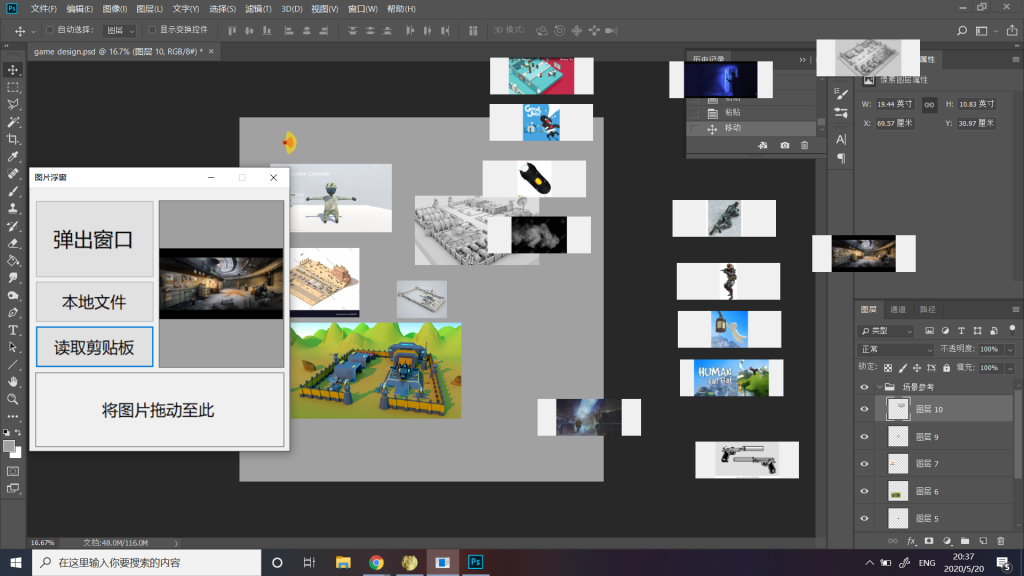
Task: Click the W width field 19.44 英寸
Action: click(x=895, y=104)
